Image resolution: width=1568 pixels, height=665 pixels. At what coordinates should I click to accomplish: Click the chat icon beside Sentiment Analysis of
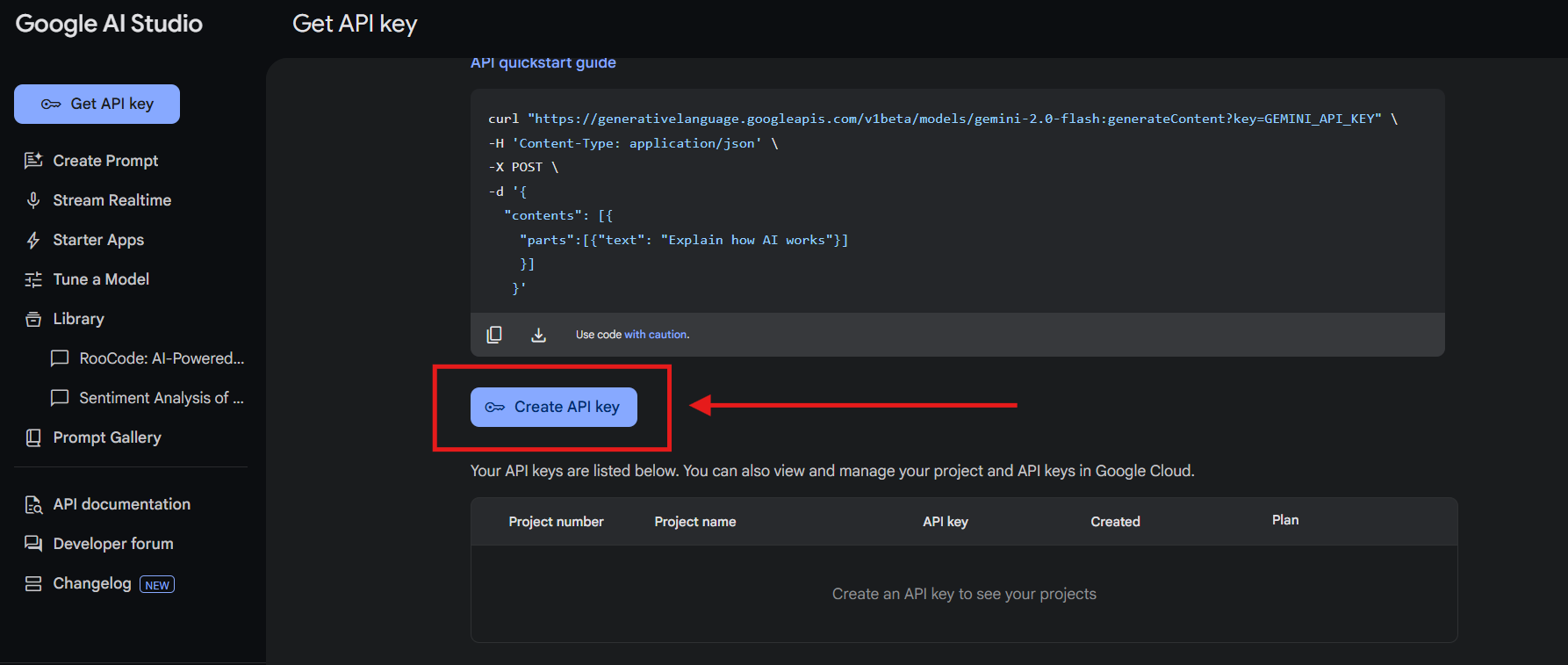coord(60,398)
